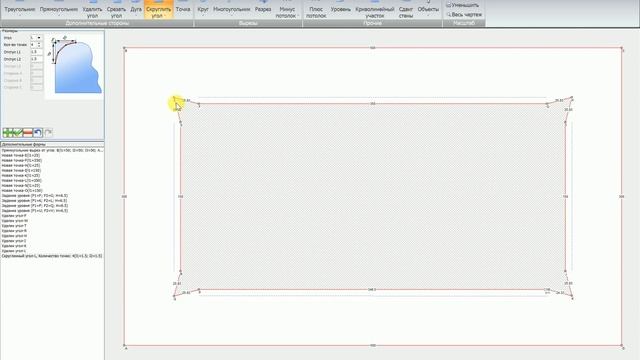Open the Прямоугольник tool
The image size is (640, 360).
pyautogui.click(x=59, y=9)
